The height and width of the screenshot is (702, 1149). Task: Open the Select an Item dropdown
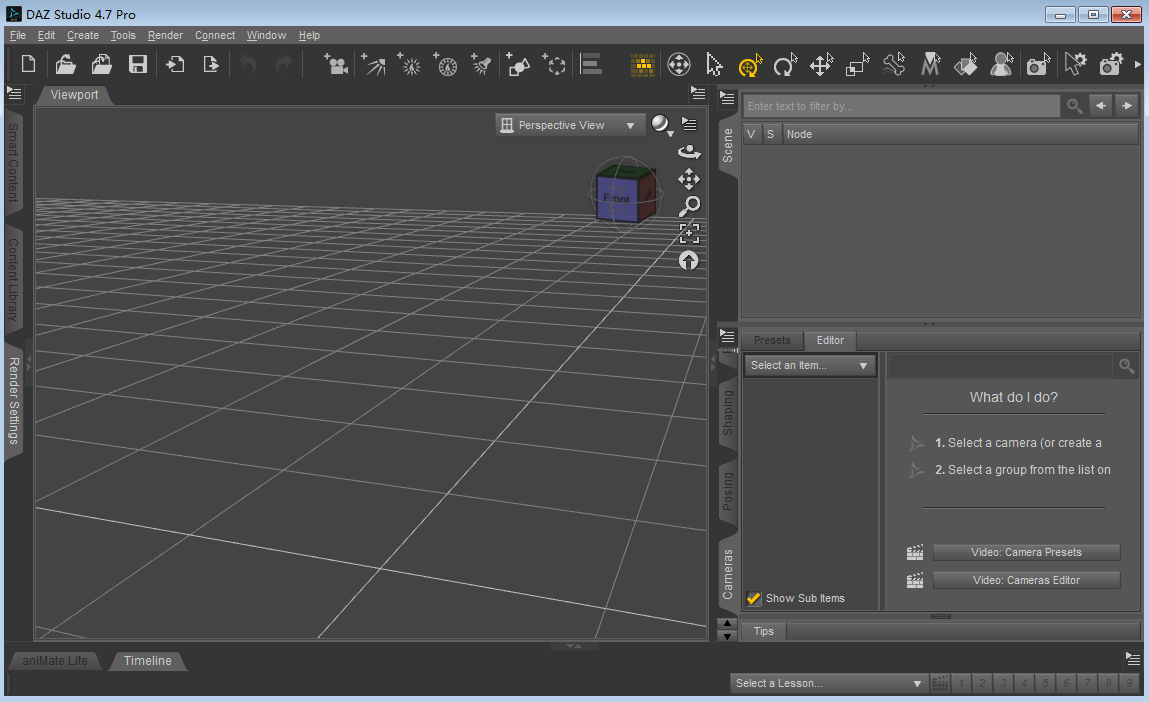pos(810,365)
